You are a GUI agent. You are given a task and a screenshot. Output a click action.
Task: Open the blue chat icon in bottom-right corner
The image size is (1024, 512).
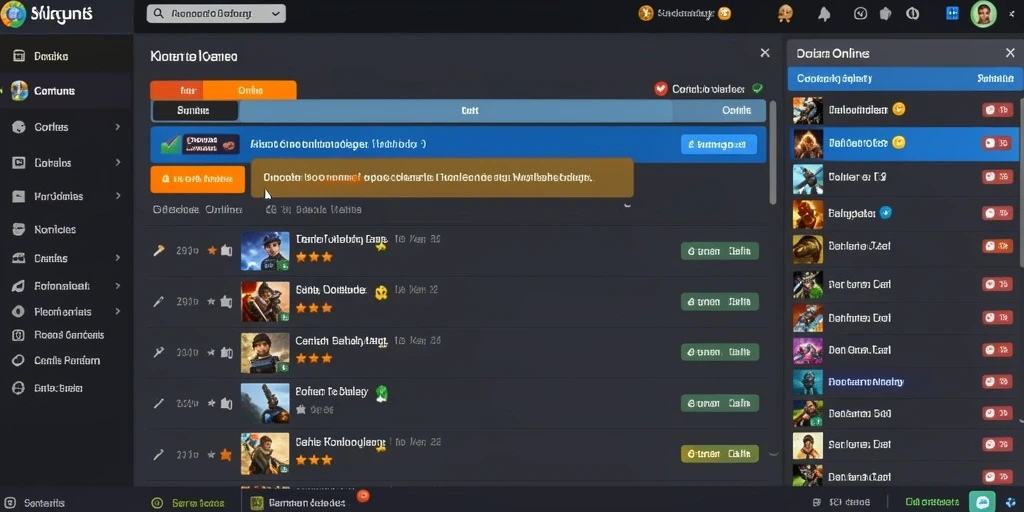coord(982,502)
